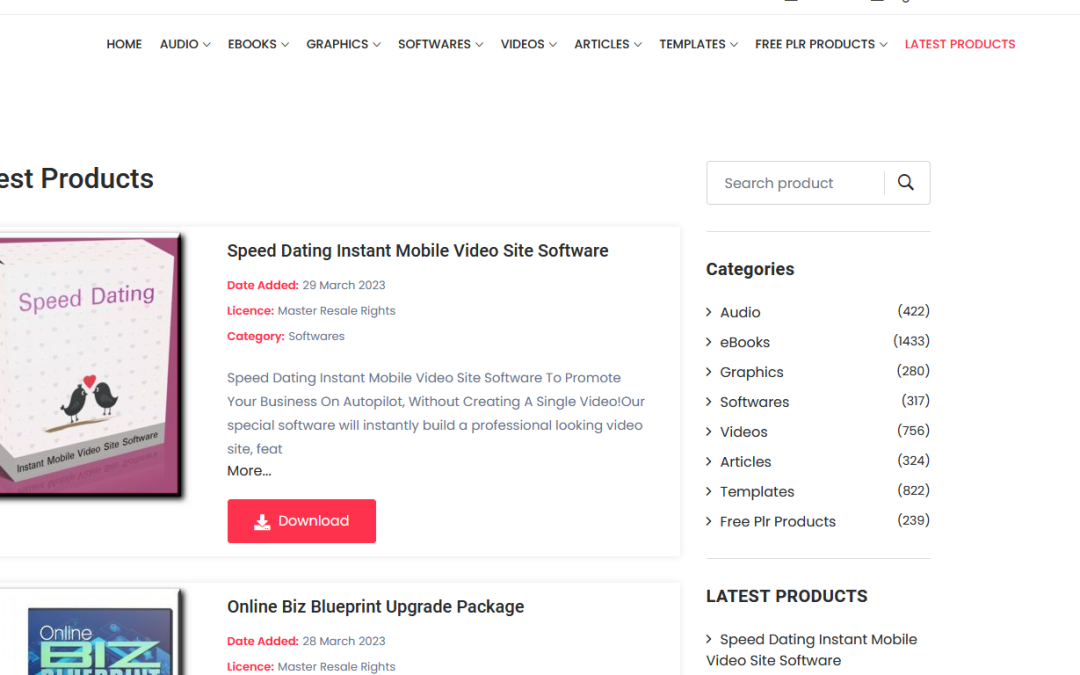Viewport: 1080px width, 675px height.
Task: Browse the Softwares category in sidebar
Action: point(754,402)
